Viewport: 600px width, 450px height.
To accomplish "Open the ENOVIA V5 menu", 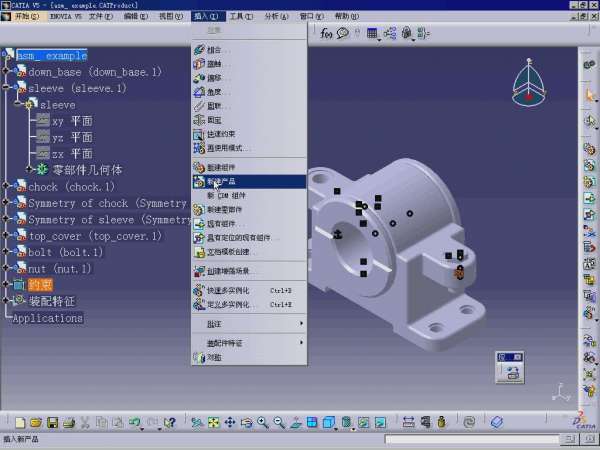I will tap(66, 16).
